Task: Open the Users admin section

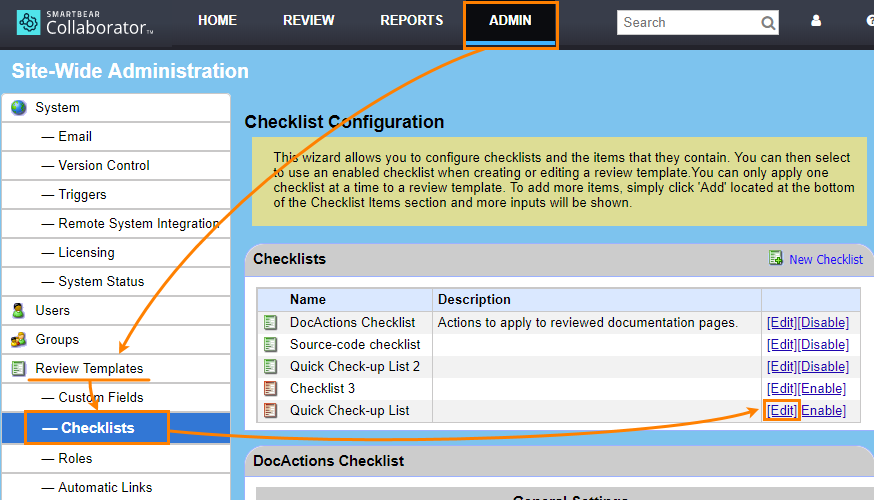Action: pyautogui.click(x=116, y=310)
